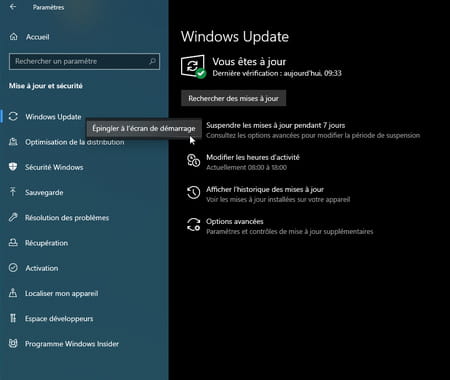Click the Espace développeurs tools icon
Viewport: 450px width, 380px height.
[x=13, y=318]
